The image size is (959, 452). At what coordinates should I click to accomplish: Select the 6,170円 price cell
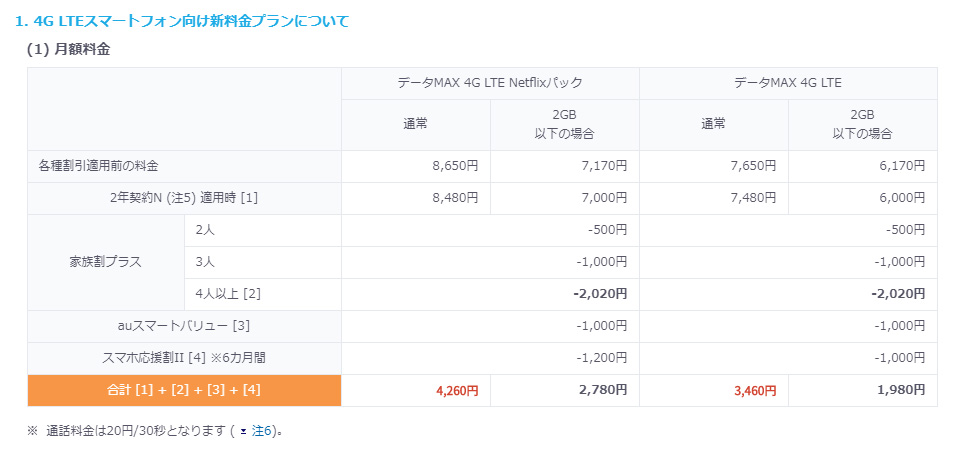[x=902, y=166]
